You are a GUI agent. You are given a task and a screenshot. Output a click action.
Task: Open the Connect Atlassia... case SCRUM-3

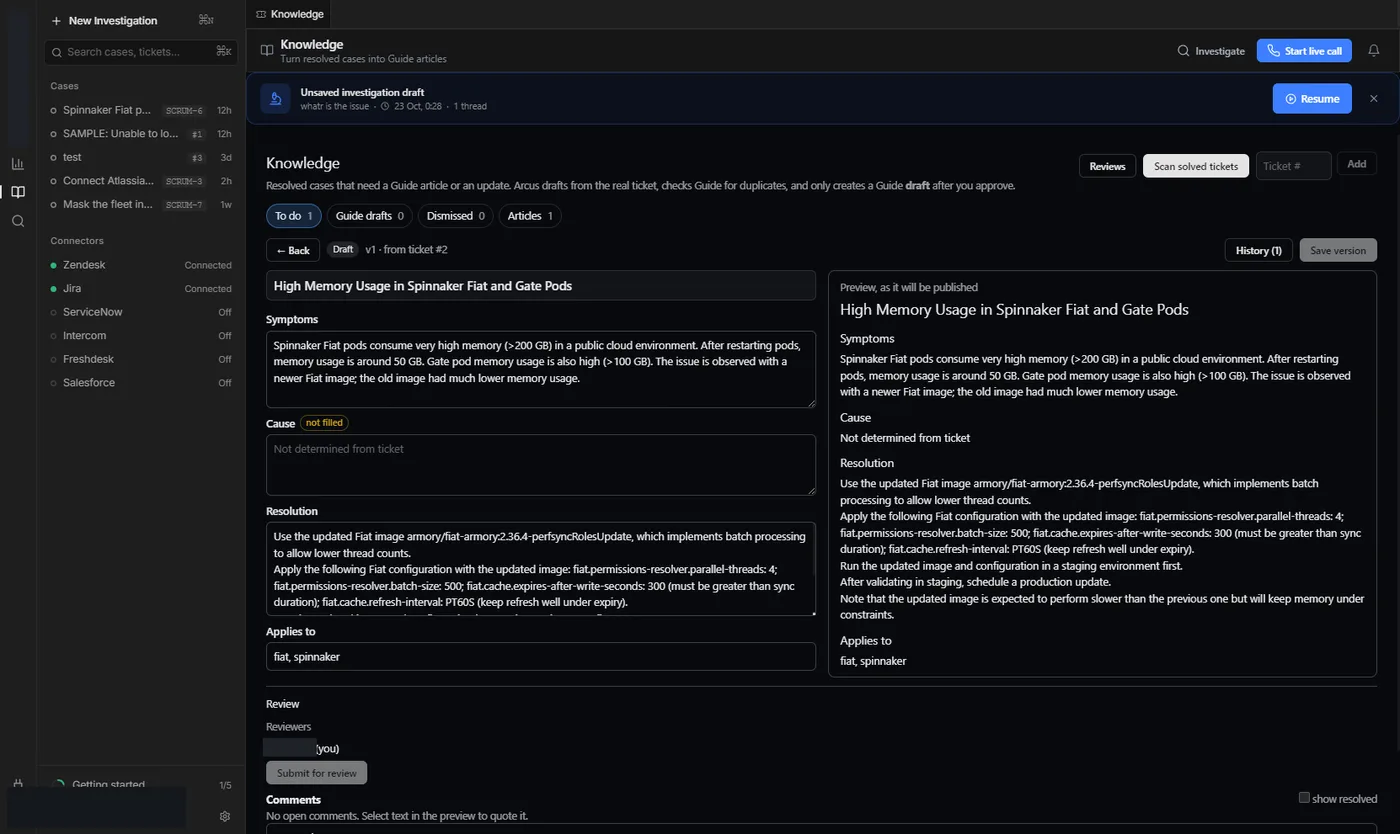click(x=141, y=181)
